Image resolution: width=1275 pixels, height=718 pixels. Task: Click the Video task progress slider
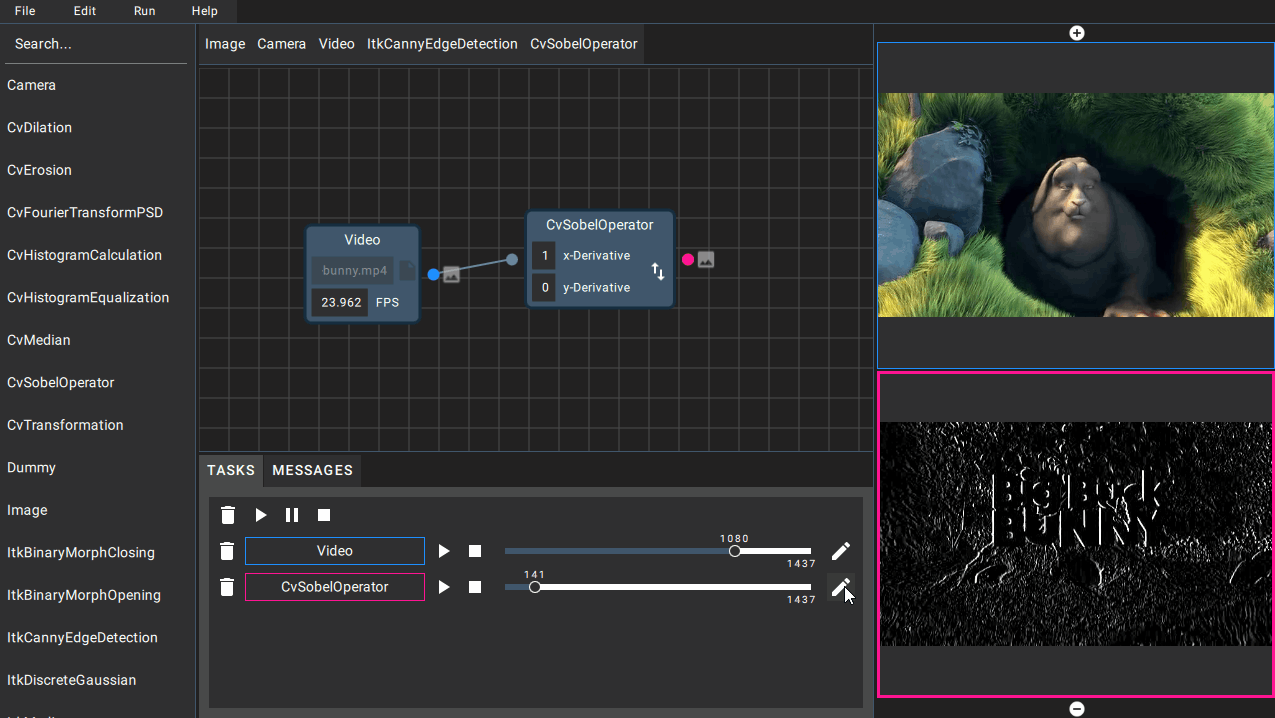[658, 551]
